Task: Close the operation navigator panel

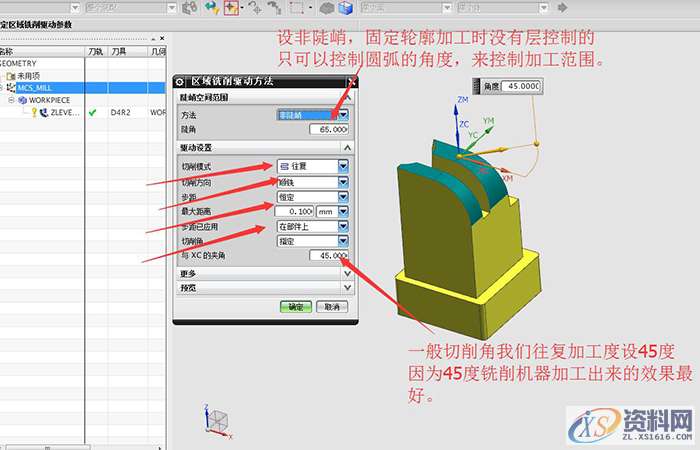Action: click(162, 39)
